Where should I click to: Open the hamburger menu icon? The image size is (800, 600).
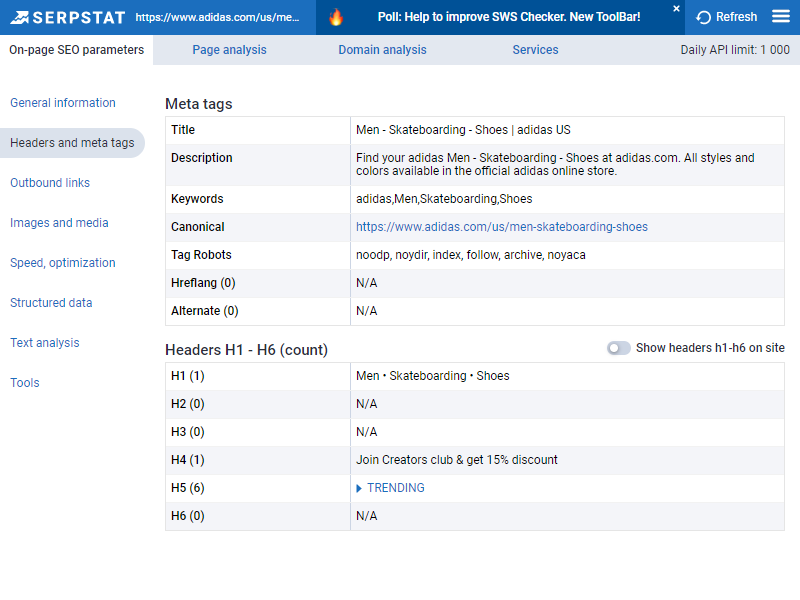[781, 17]
